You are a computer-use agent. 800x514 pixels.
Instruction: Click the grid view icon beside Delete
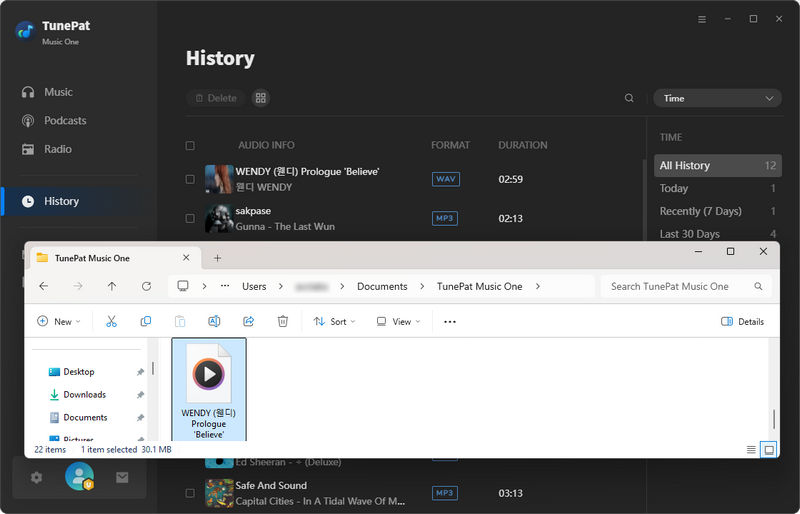(x=261, y=98)
